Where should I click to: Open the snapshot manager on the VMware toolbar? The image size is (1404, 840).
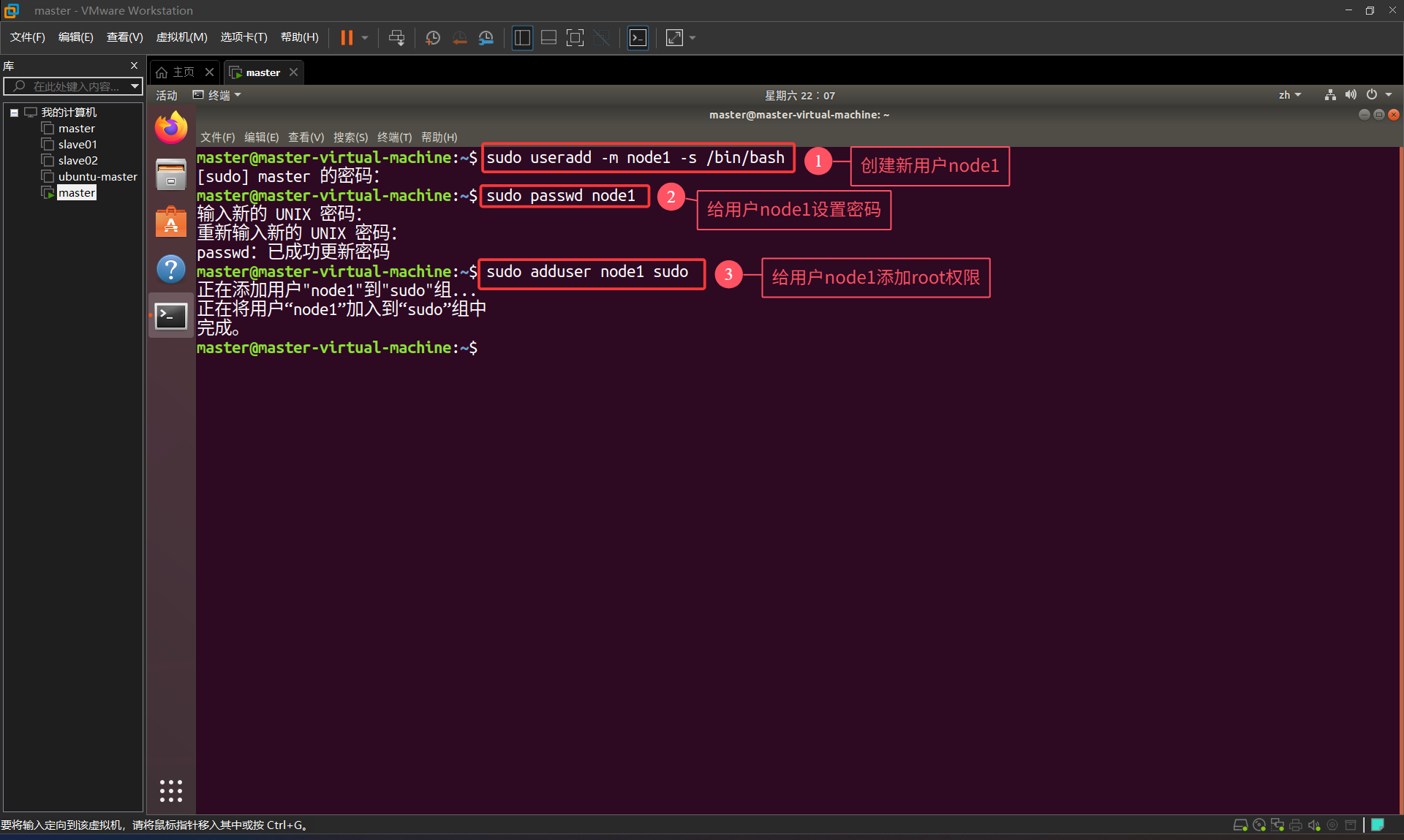(486, 37)
